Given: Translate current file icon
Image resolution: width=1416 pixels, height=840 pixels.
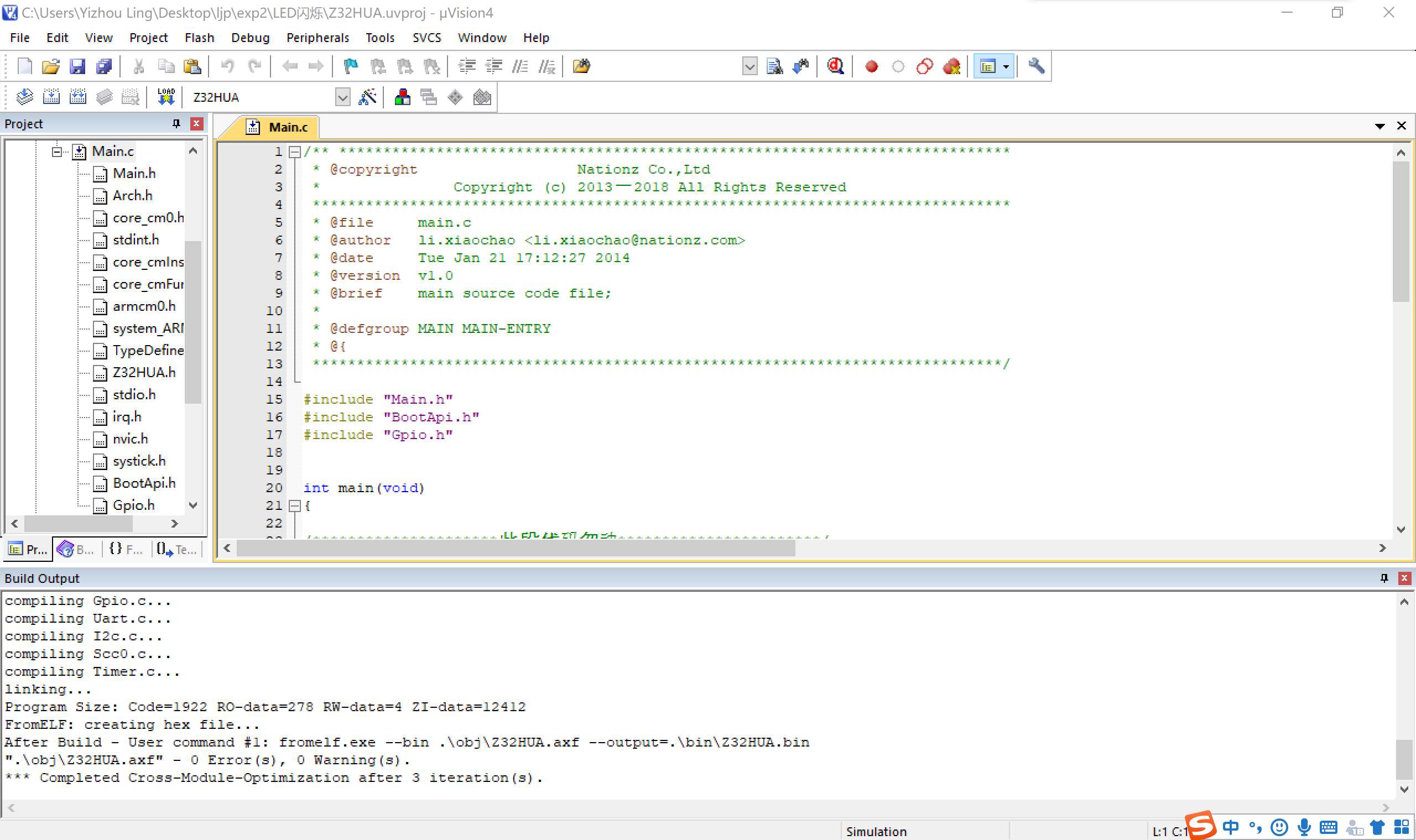Looking at the screenshot, I should 24,97.
